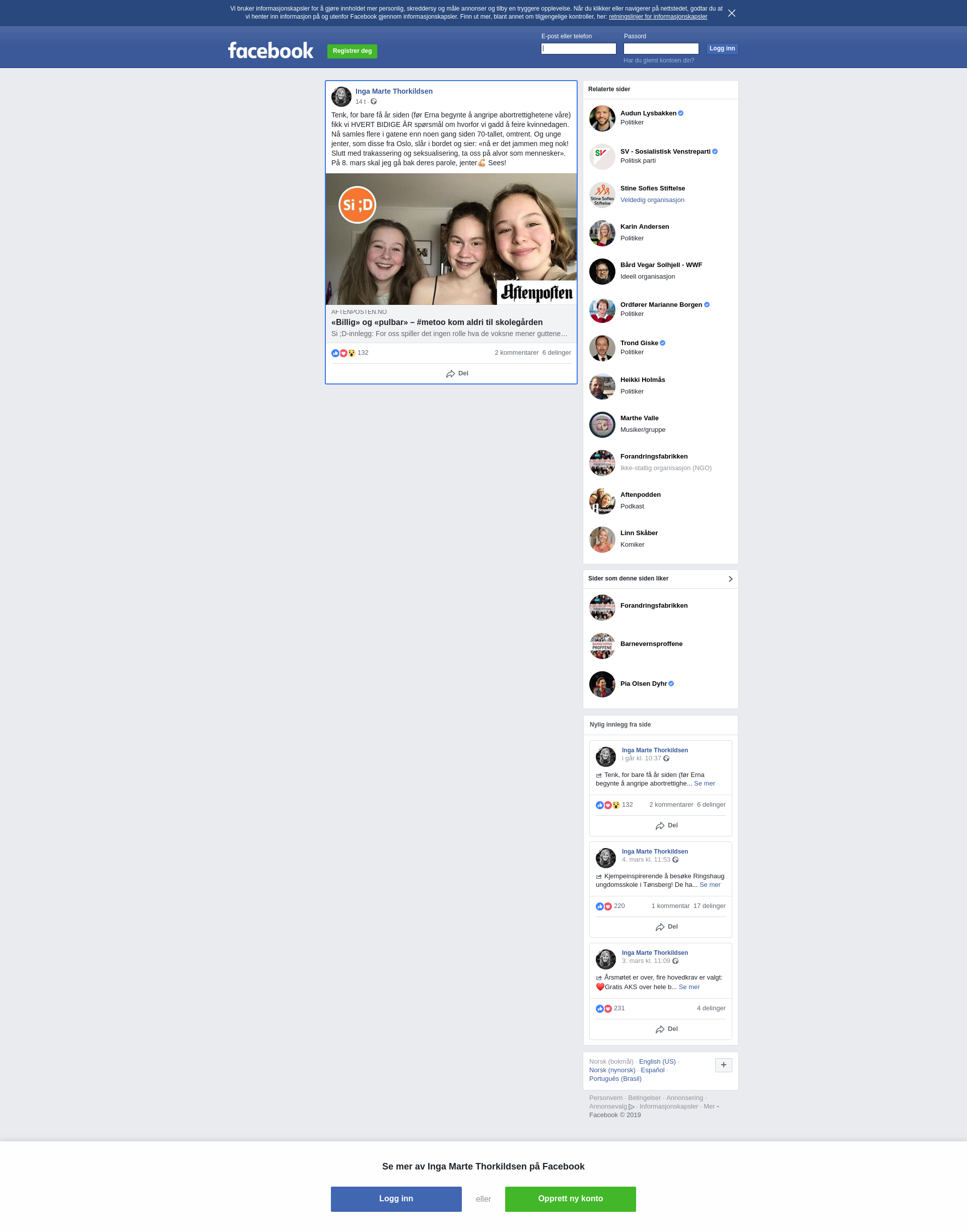Image resolution: width=967 pixels, height=1232 pixels.
Task: Close the cookie notice banner
Action: click(x=731, y=13)
